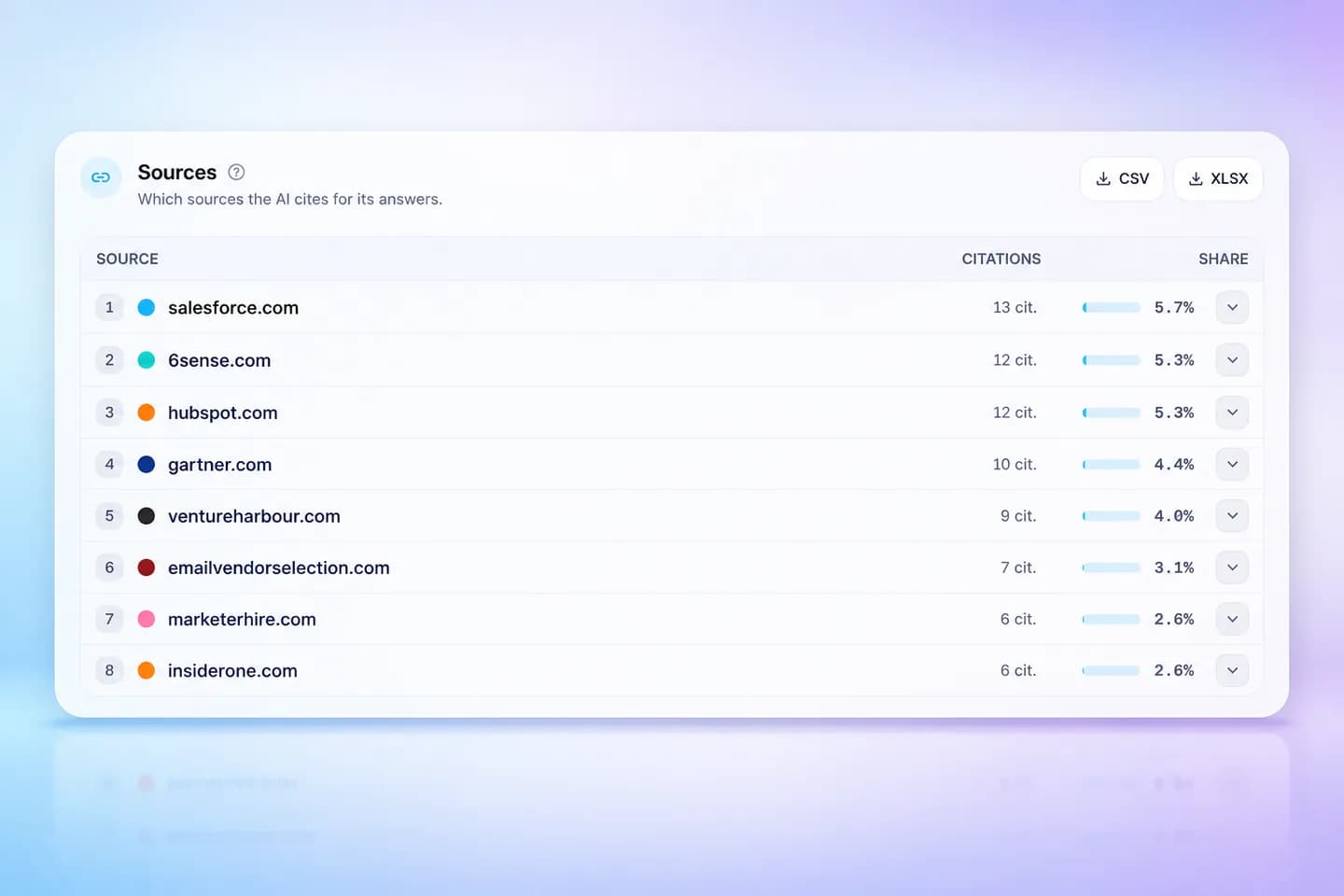Click the 6sense.com teal color dot
Screen dimensions: 1344x896
(147, 360)
